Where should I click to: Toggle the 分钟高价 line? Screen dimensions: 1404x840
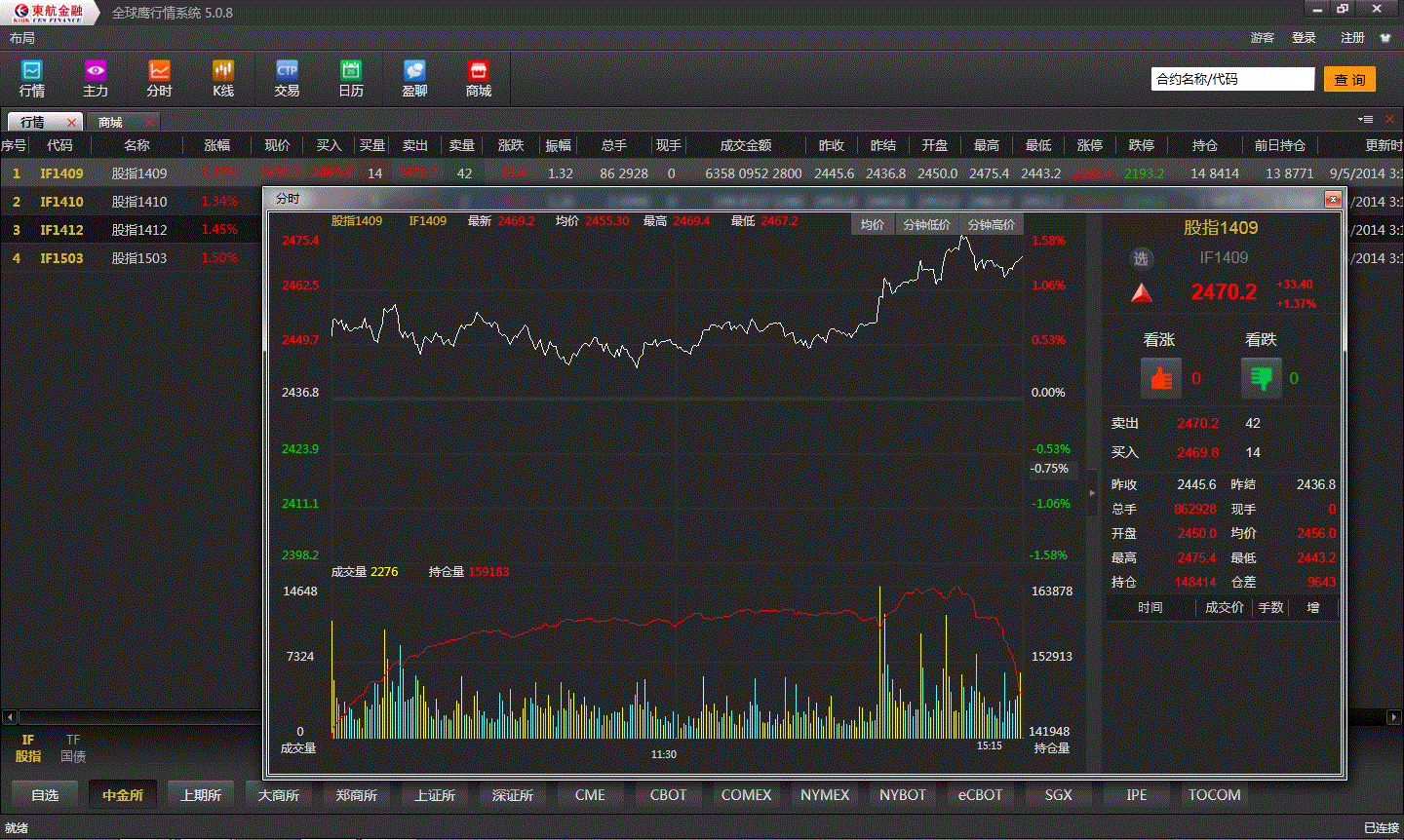pyautogui.click(x=991, y=224)
